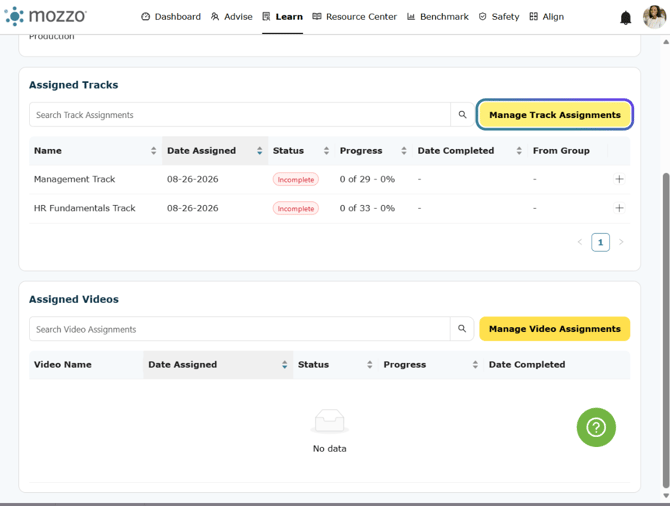Viewport: 670px width, 506px height.
Task: Sort tracks table by Name
Action: point(95,150)
